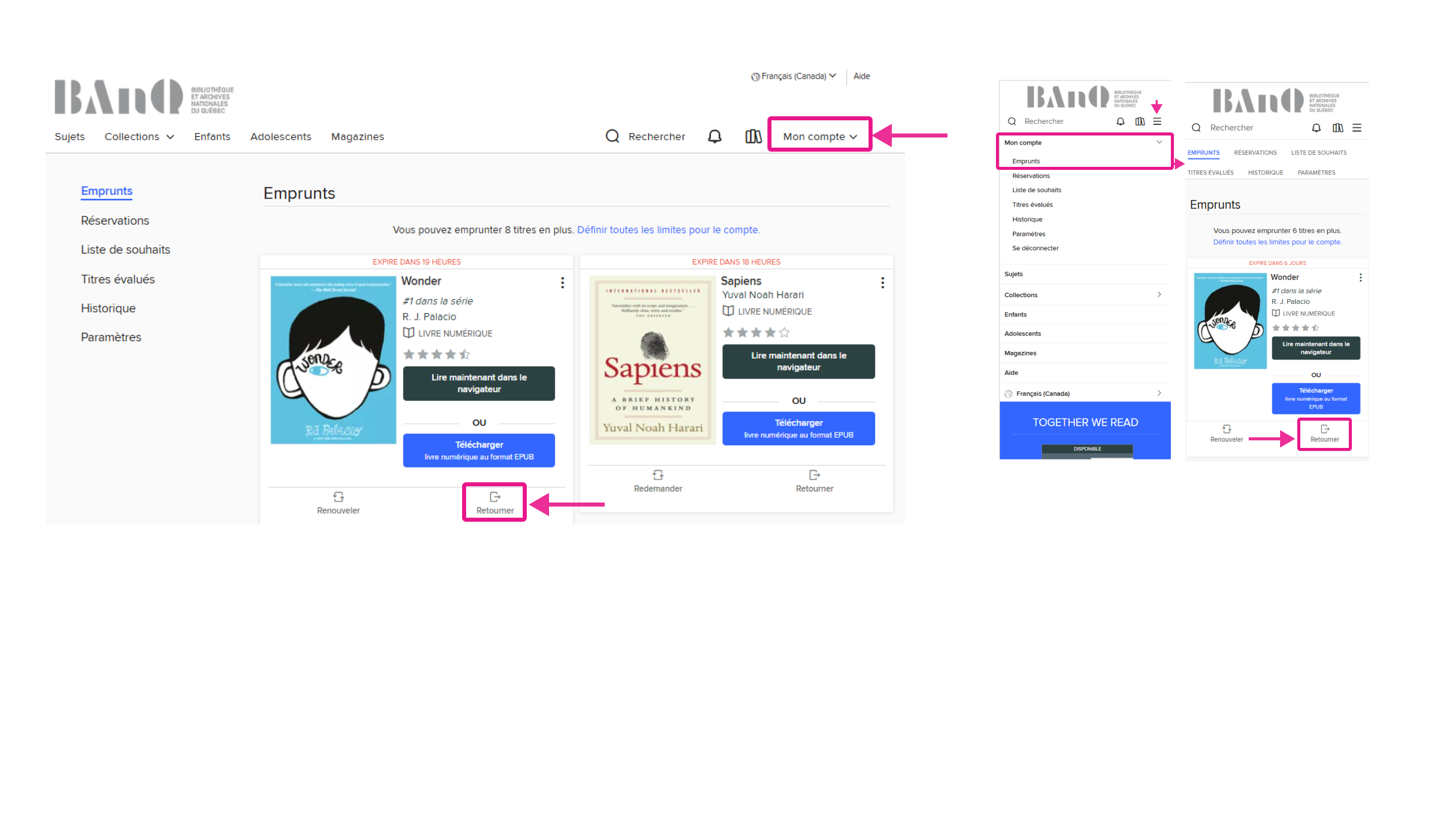The image size is (1456, 819).
Task: Click Se déconnecter in mobile menu
Action: (x=1035, y=248)
